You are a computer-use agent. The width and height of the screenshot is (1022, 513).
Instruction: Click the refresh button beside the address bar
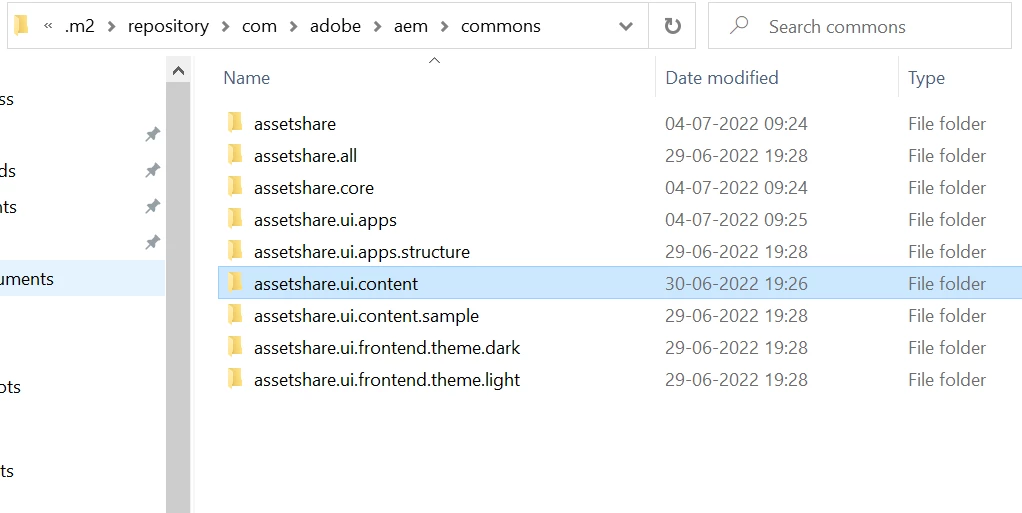(x=672, y=26)
